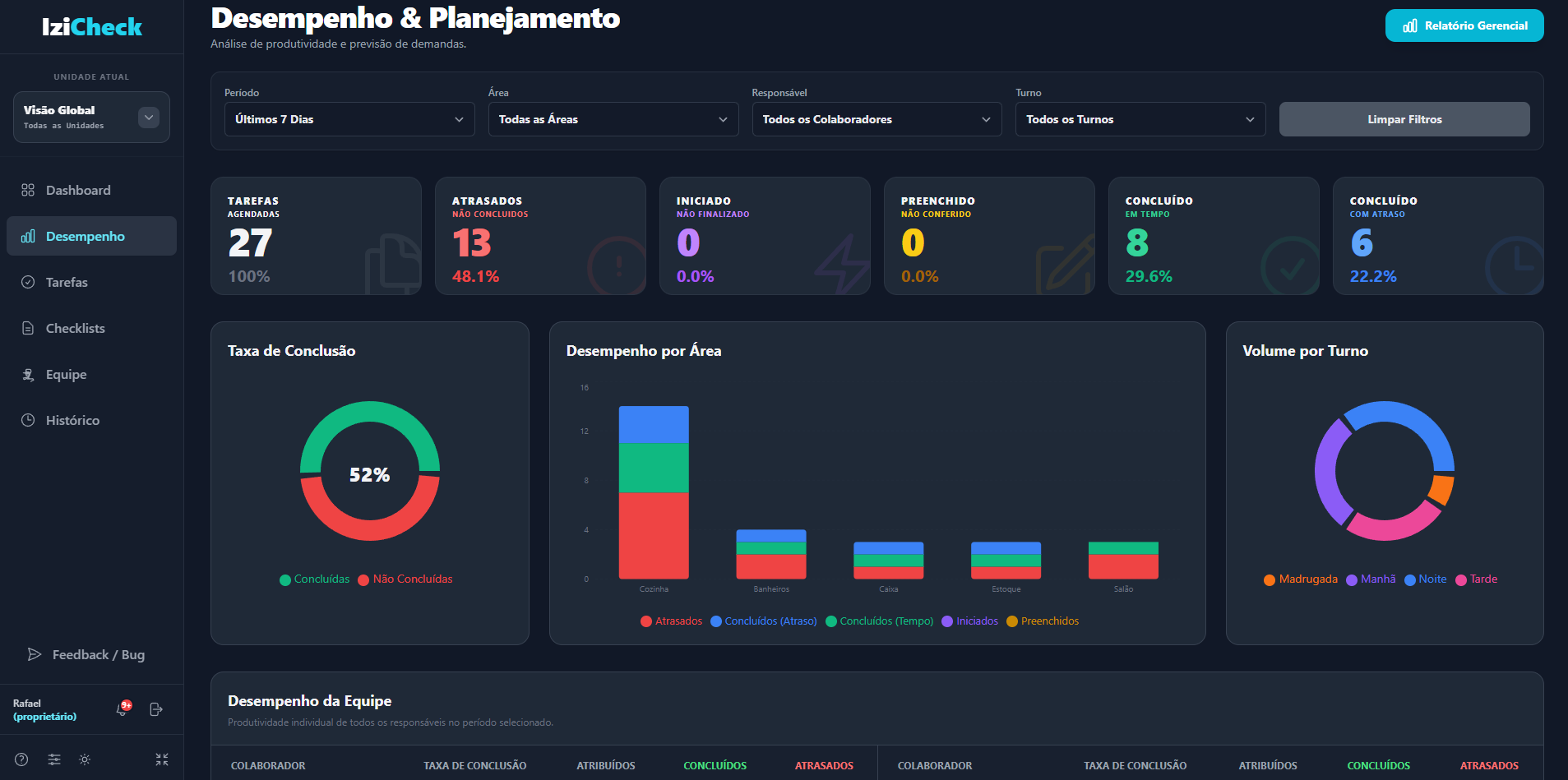Open notifications bell with 9+ badge

(x=123, y=708)
